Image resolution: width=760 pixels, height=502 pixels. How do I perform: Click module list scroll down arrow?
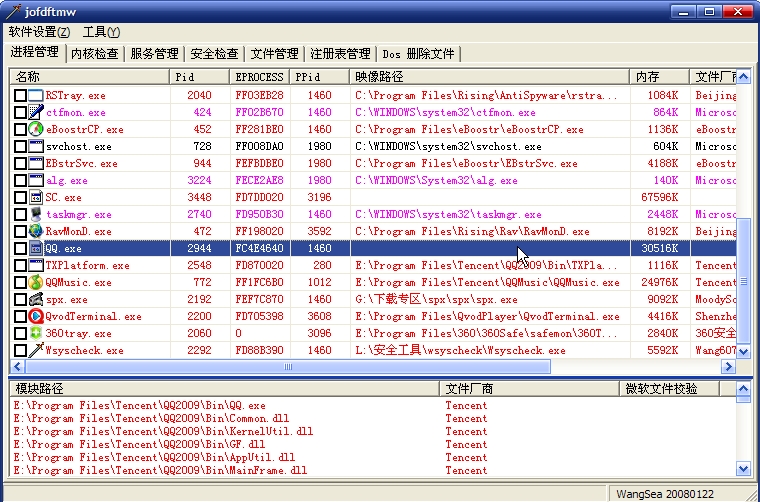(x=743, y=468)
